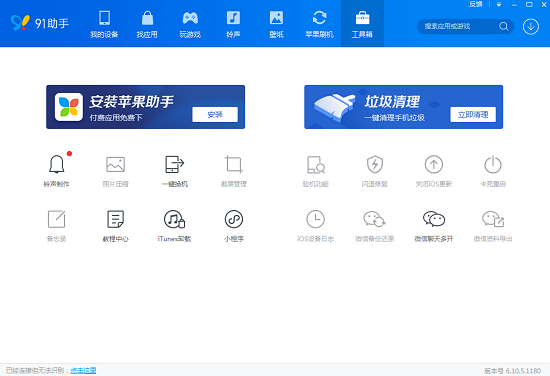
Task: Open the 闪退修复 crash repair shield icon
Action: pos(375,164)
